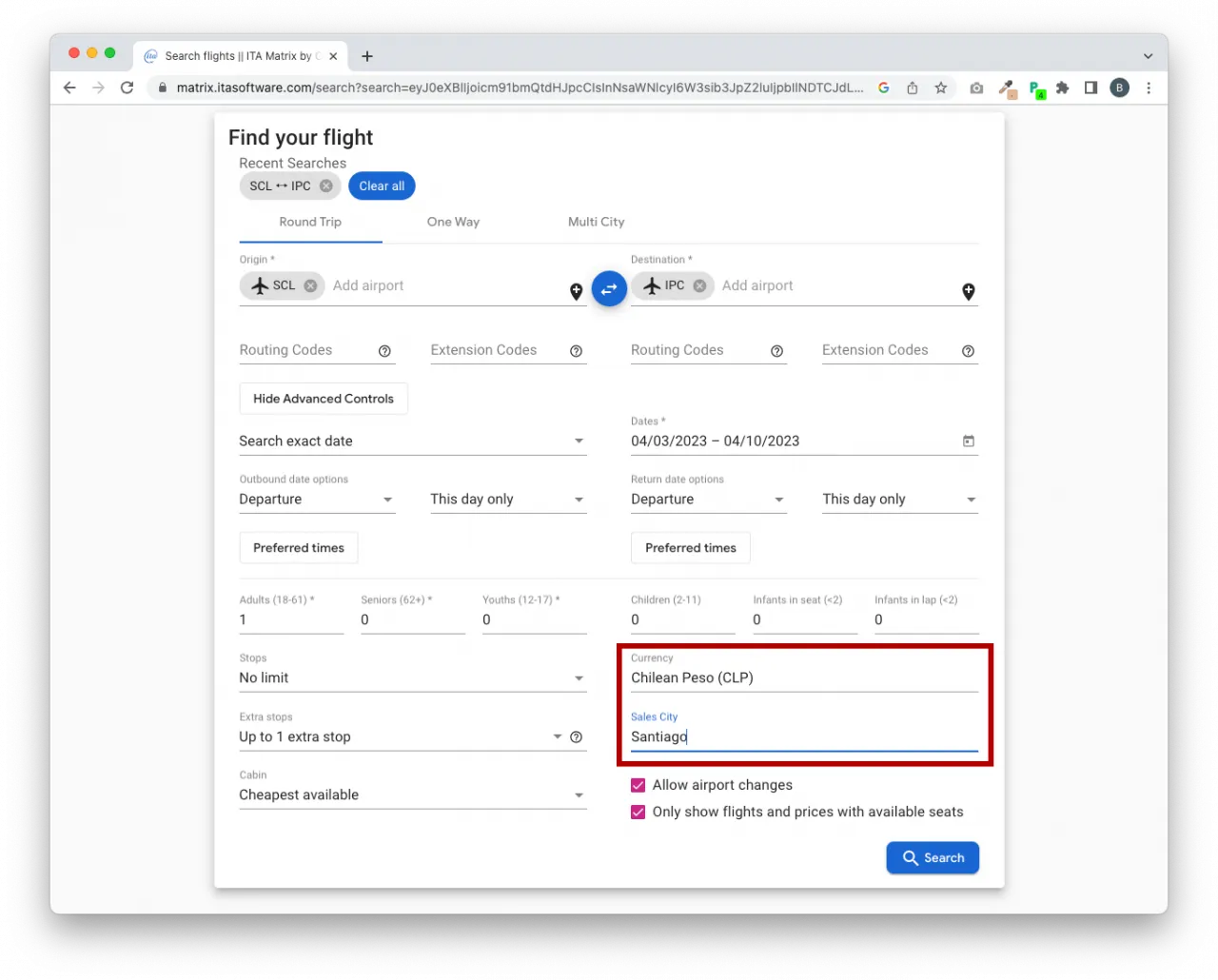The height and width of the screenshot is (980, 1218).
Task: Open outbound This day only dropdown
Action: point(508,500)
